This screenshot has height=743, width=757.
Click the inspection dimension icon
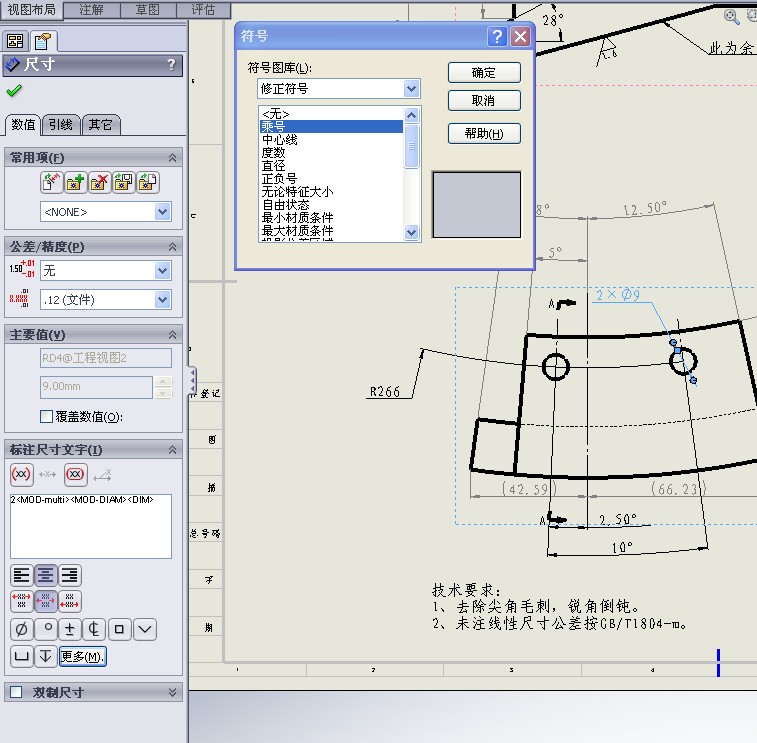point(76,475)
